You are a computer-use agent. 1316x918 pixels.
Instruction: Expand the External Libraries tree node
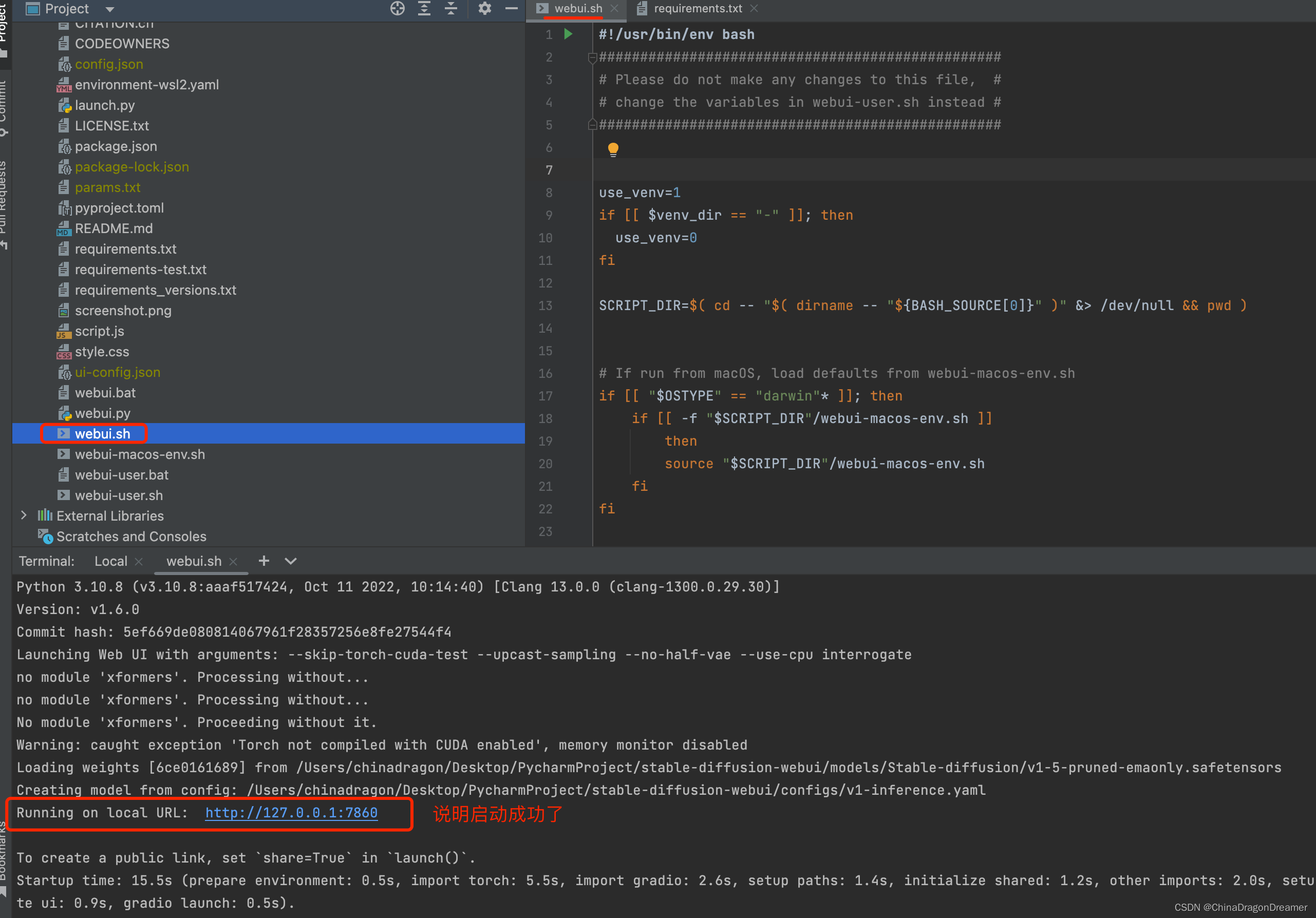[23, 516]
